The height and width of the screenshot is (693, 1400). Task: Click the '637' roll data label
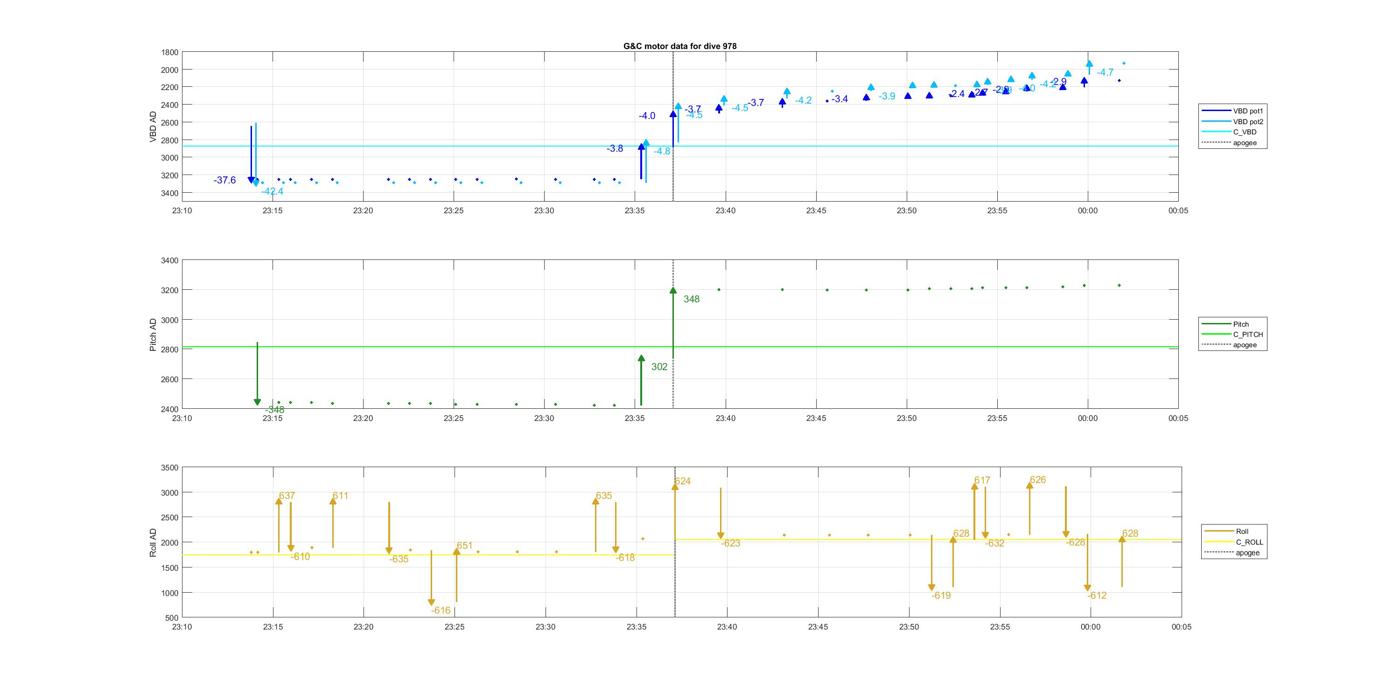point(287,496)
